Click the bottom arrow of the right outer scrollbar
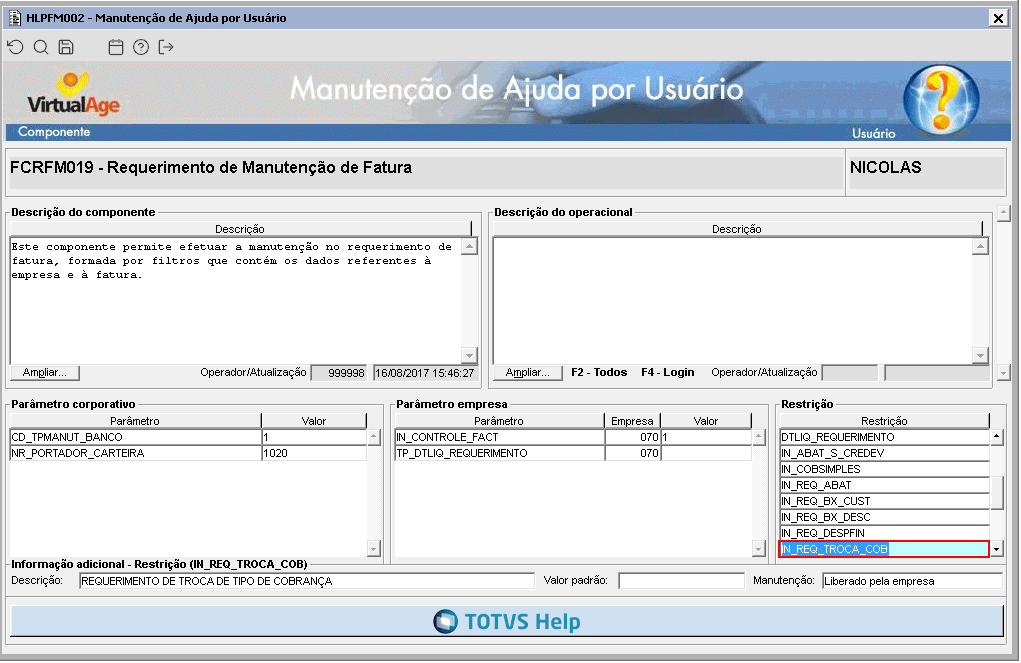The width and height of the screenshot is (1021, 663). point(1003,373)
